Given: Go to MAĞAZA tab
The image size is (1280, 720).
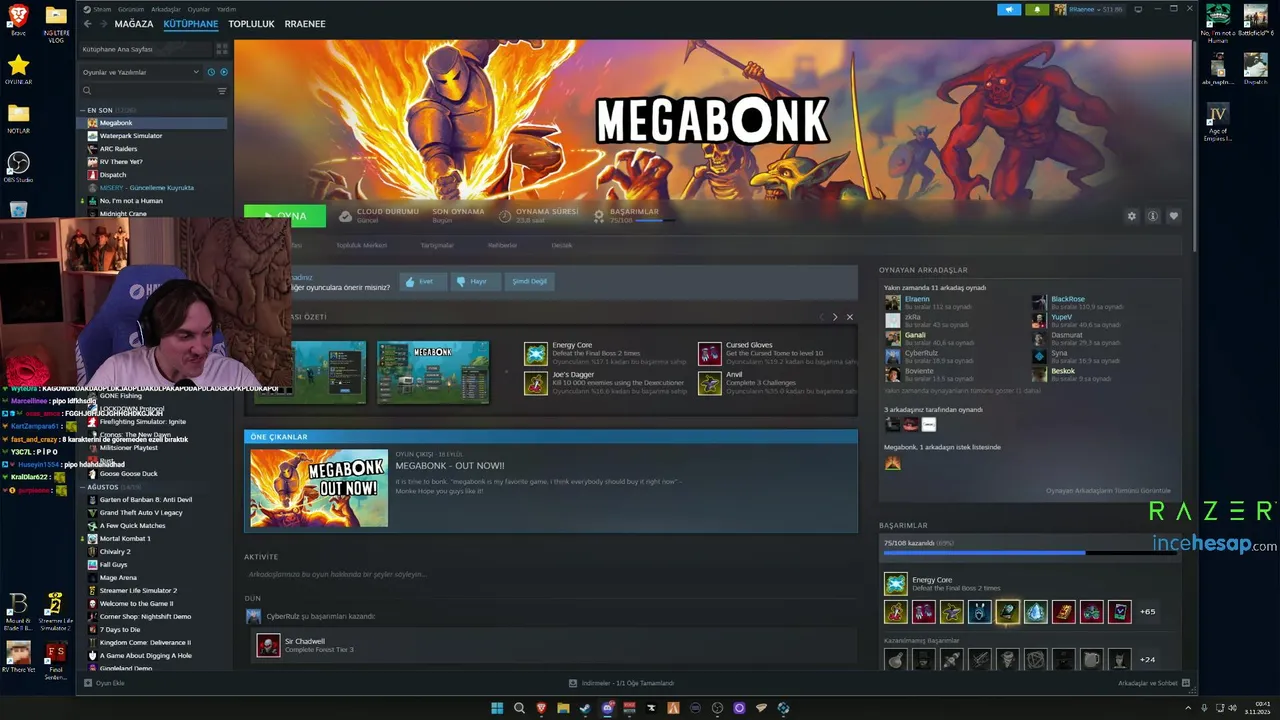Looking at the screenshot, I should [x=134, y=24].
